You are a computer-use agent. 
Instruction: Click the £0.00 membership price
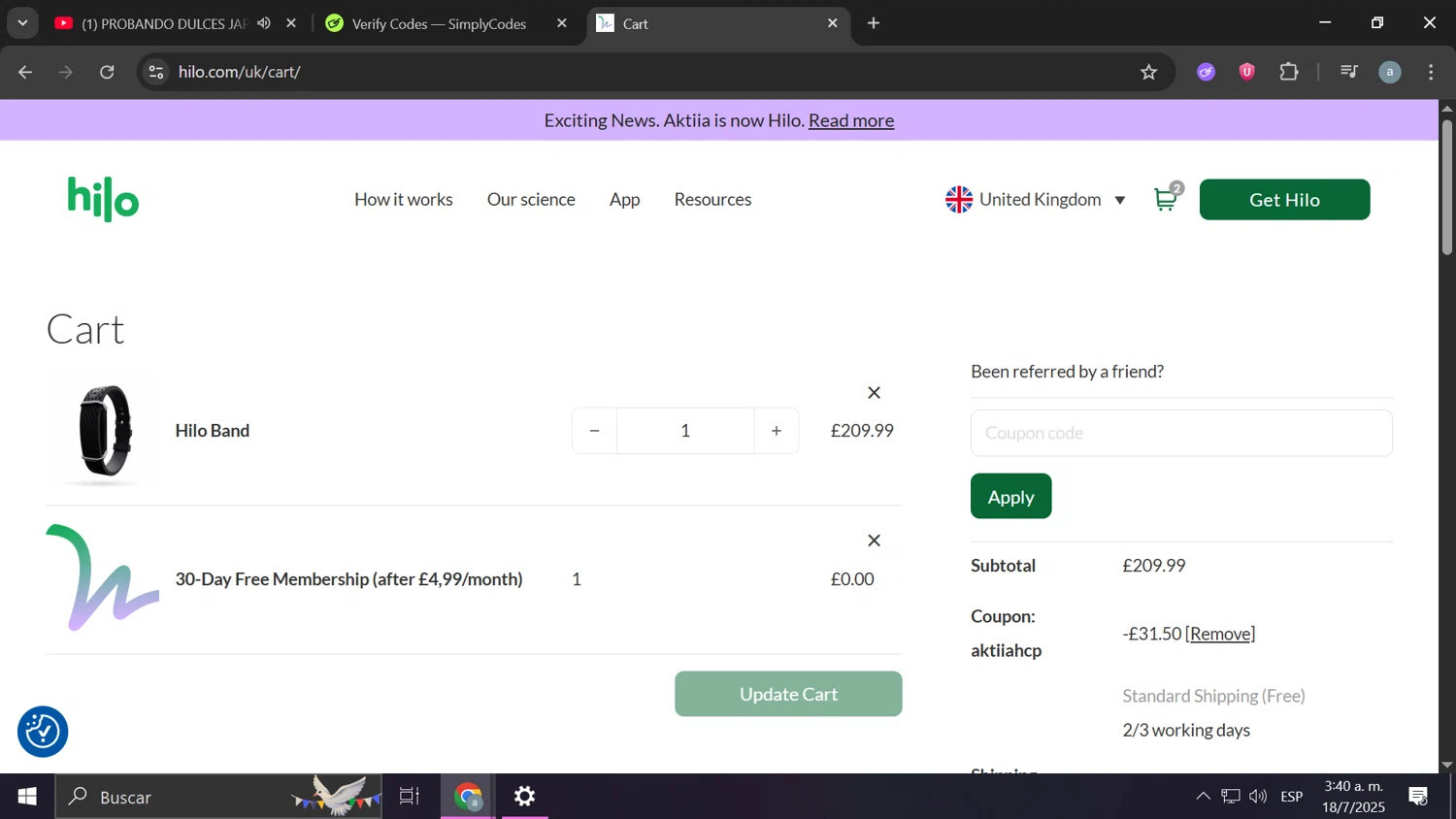[x=852, y=579]
